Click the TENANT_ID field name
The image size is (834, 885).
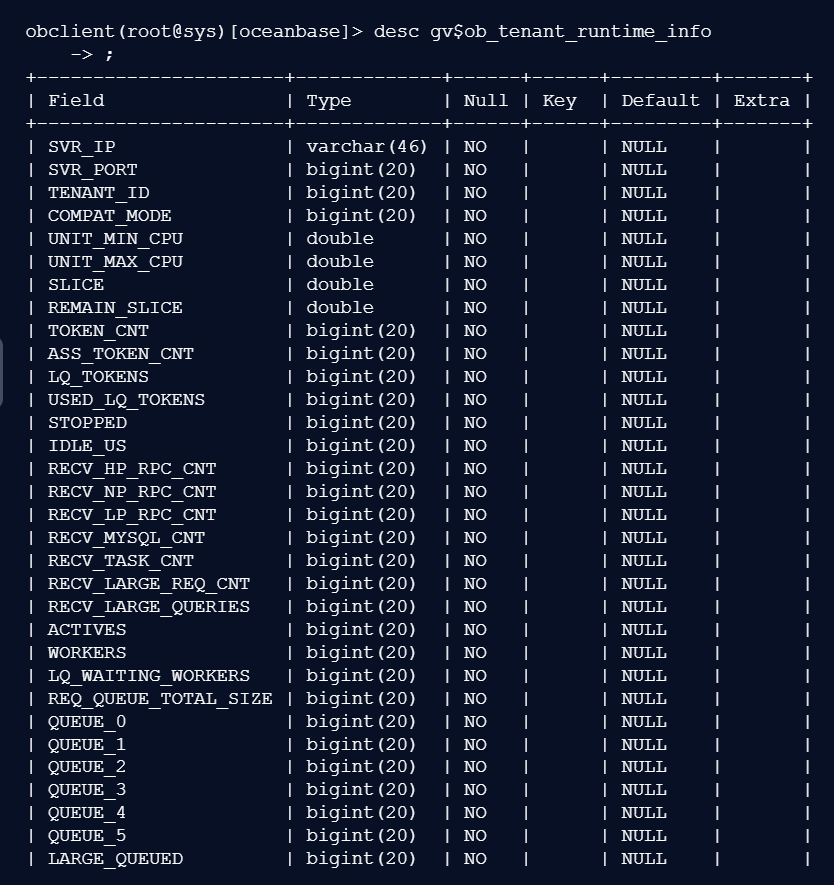coord(99,193)
